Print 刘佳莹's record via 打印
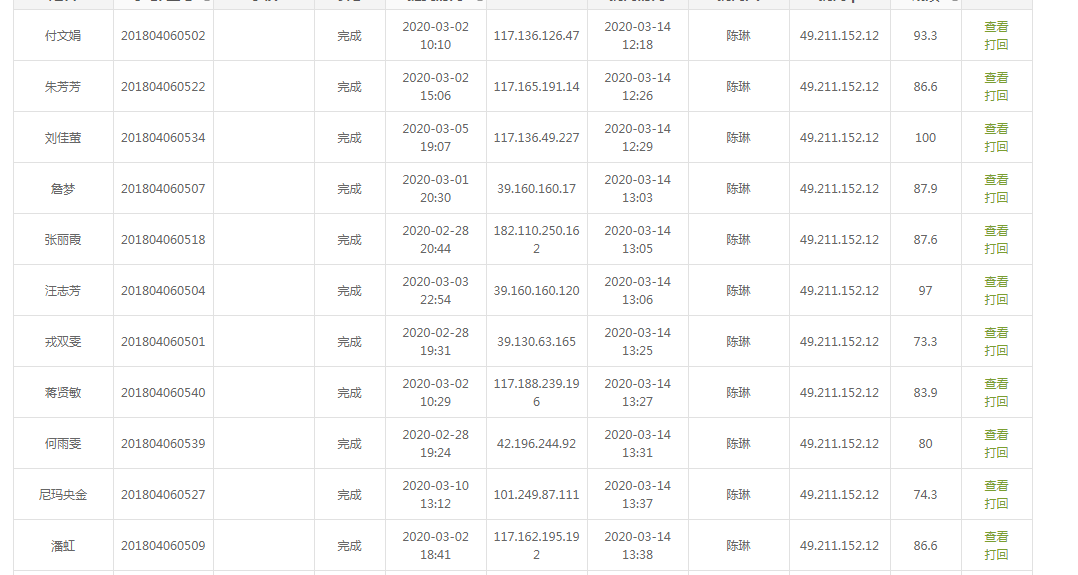 (x=996, y=147)
